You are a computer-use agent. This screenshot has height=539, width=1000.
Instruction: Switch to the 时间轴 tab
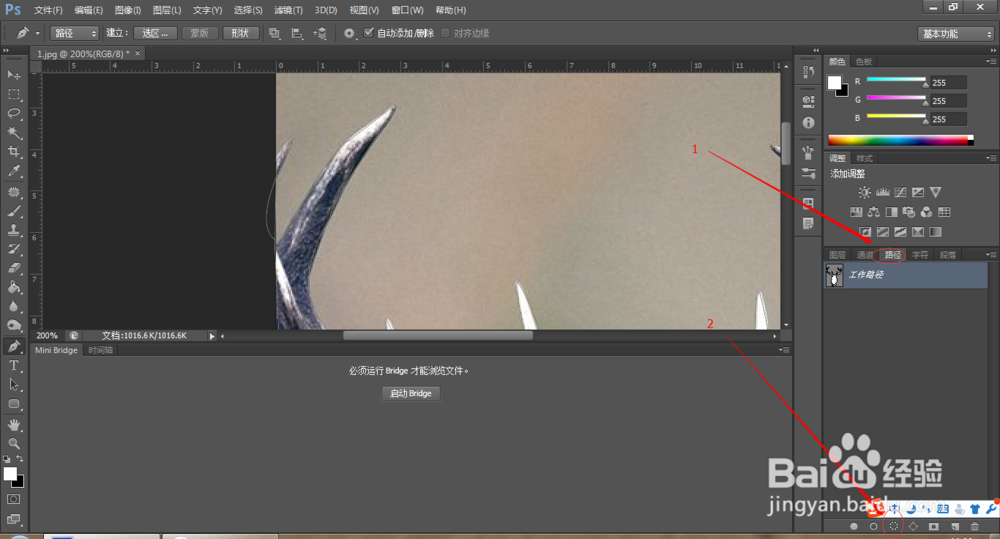pyautogui.click(x=100, y=350)
